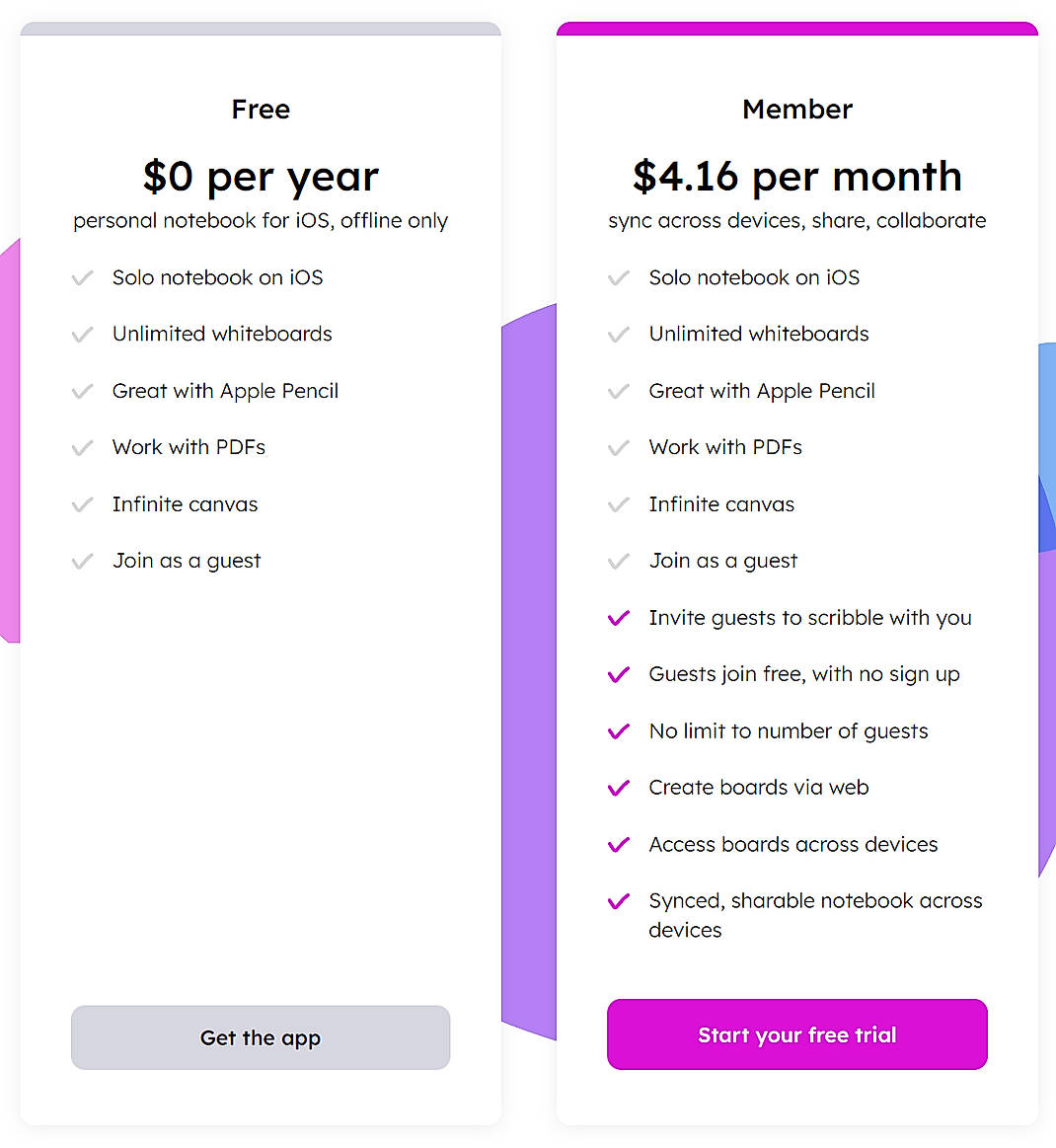Click the pink check beside Invite guests to scribble

coord(619,618)
